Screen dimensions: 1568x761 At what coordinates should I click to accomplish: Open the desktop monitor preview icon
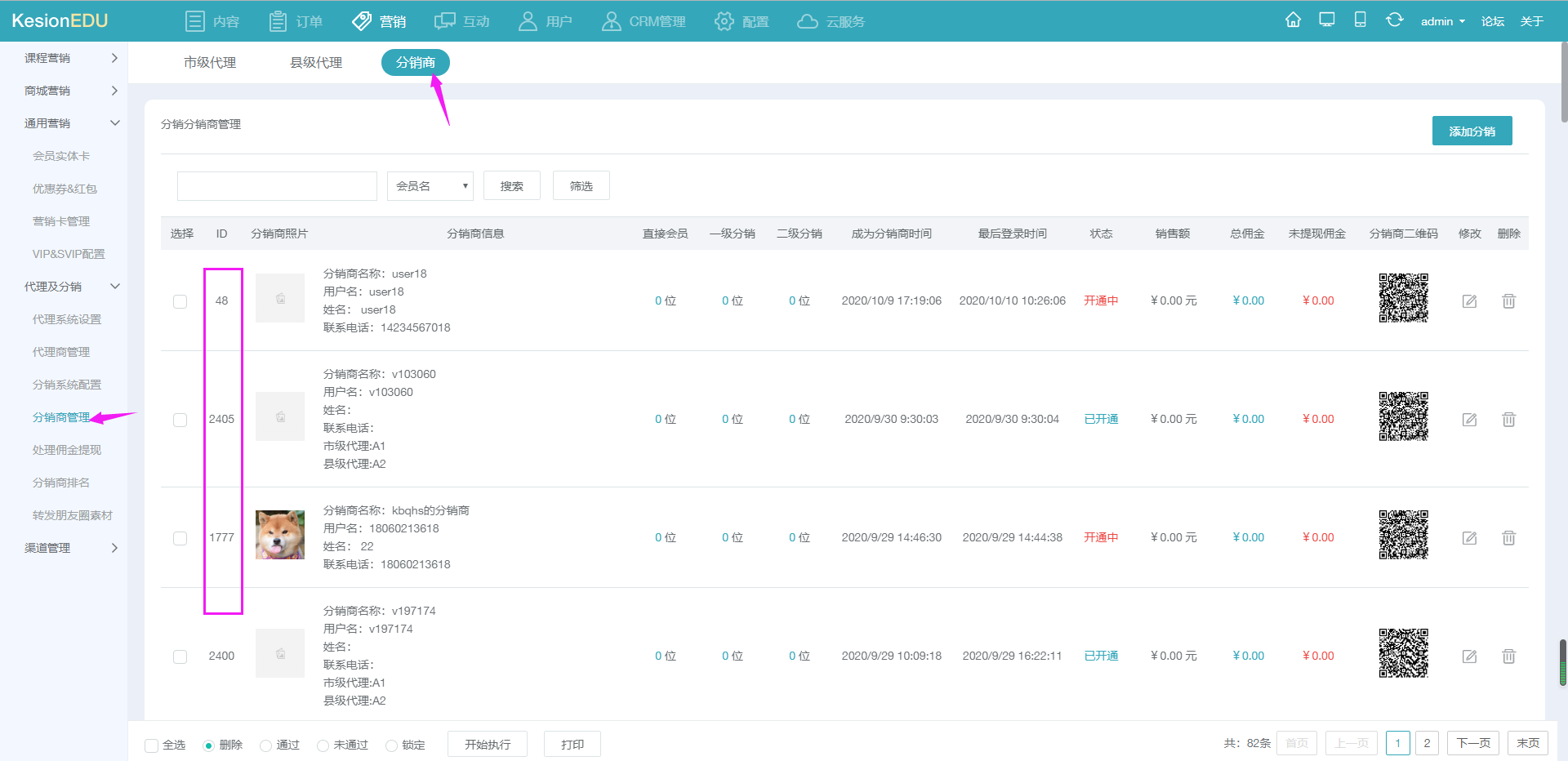click(x=1327, y=20)
